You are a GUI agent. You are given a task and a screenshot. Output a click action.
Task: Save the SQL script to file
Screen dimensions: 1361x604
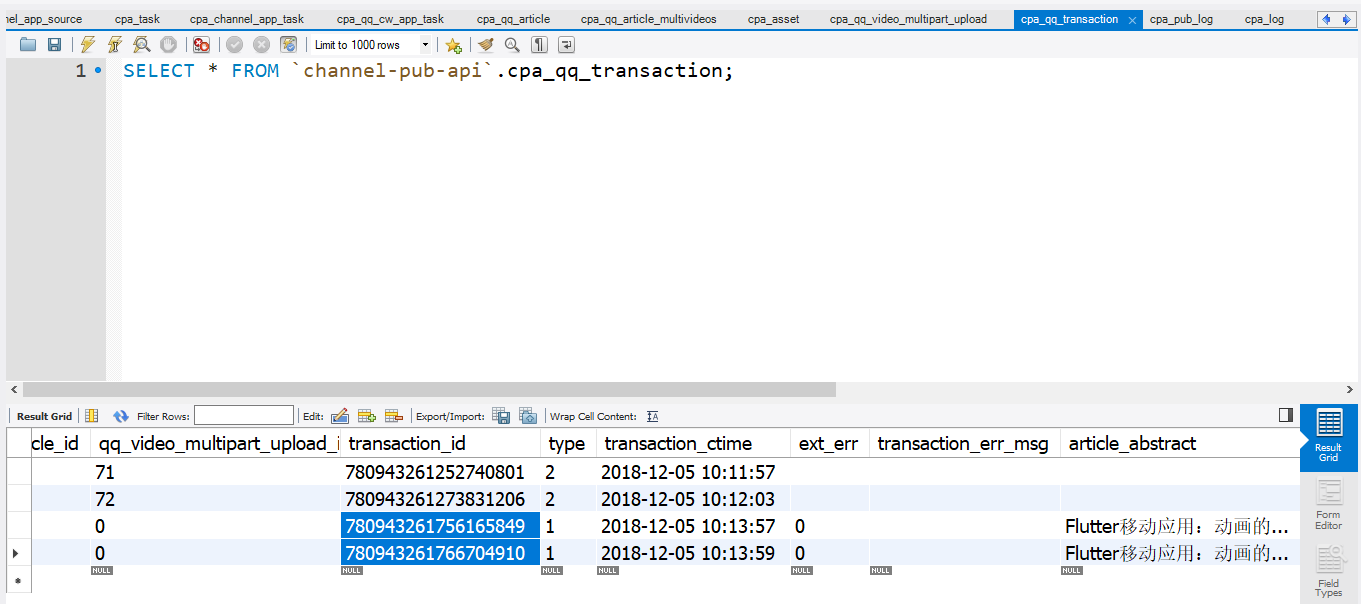coord(54,45)
